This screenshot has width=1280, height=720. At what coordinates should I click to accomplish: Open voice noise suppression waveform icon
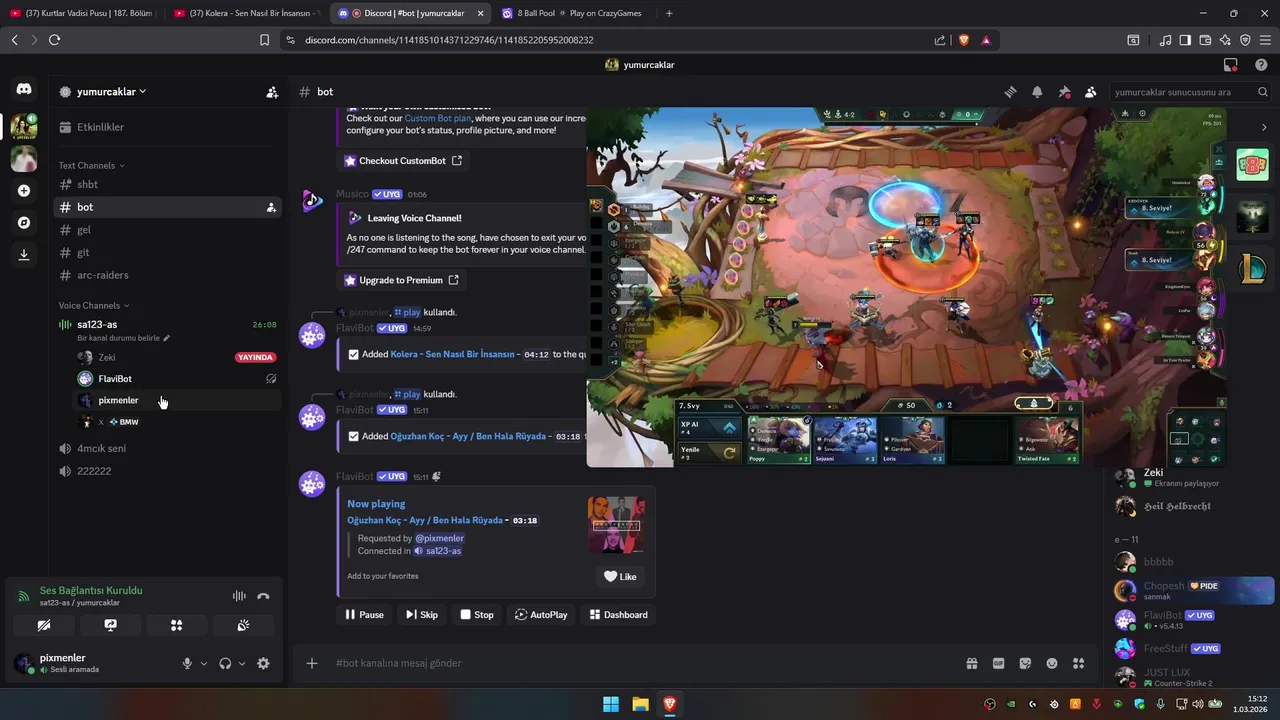coord(239,596)
